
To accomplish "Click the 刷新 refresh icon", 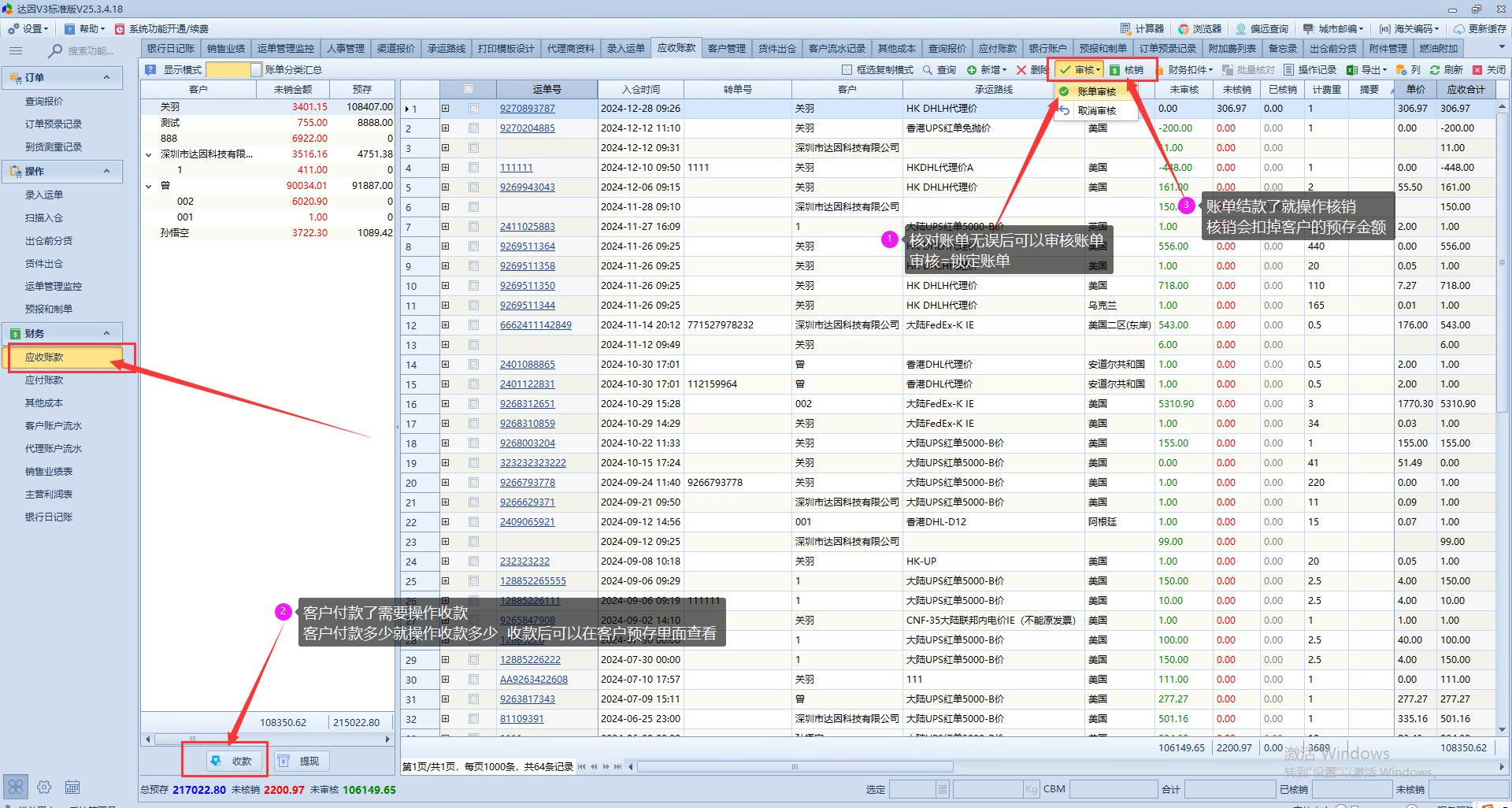I will pyautogui.click(x=1435, y=70).
